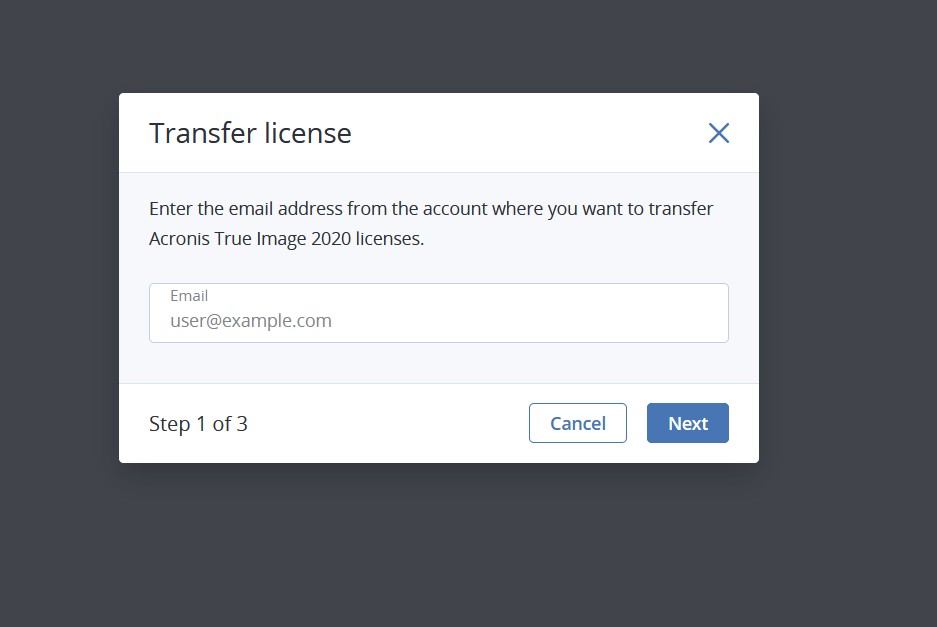Click the Next button
This screenshot has width=937, height=627.
(687, 423)
